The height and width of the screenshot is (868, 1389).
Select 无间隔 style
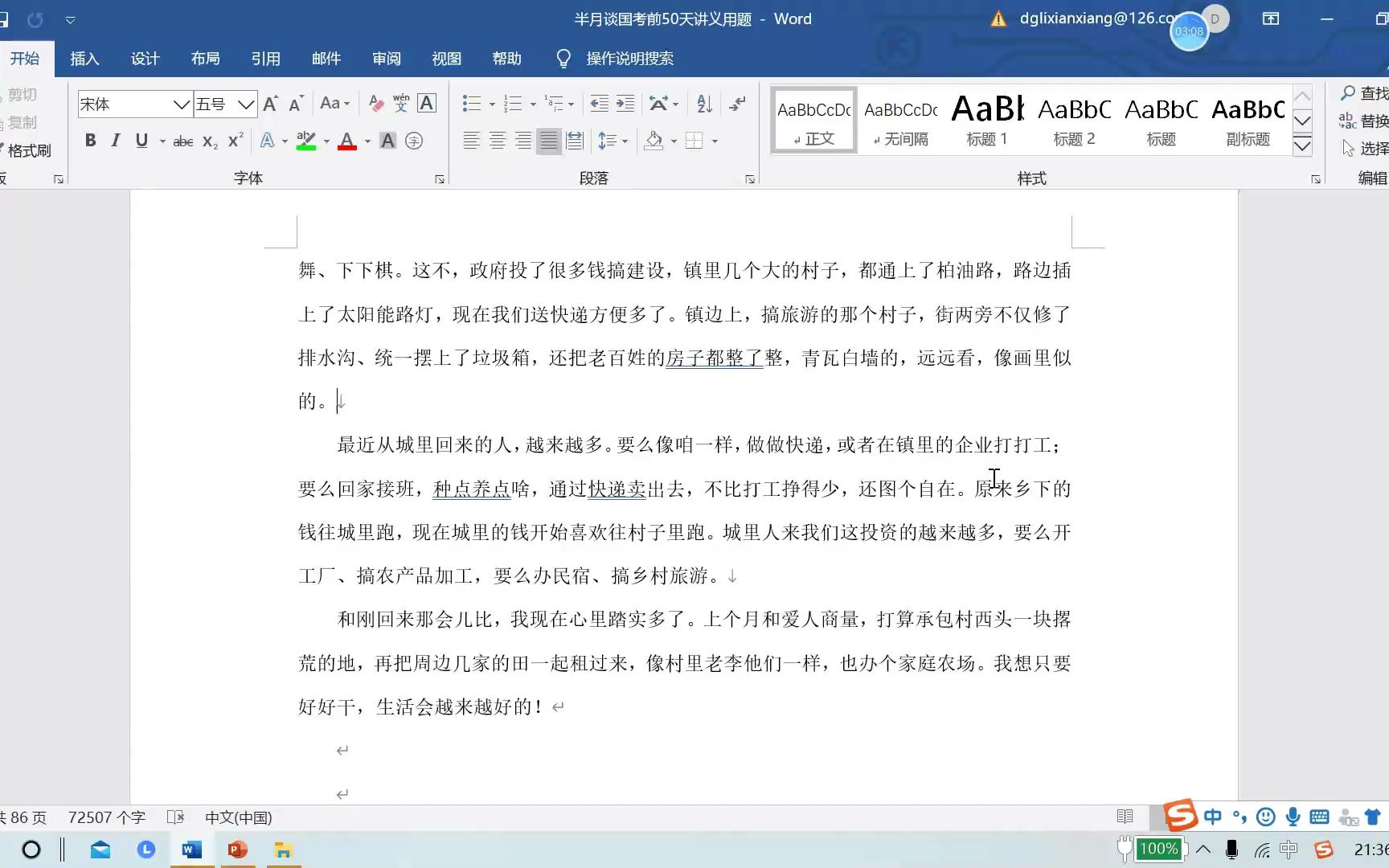(x=901, y=120)
